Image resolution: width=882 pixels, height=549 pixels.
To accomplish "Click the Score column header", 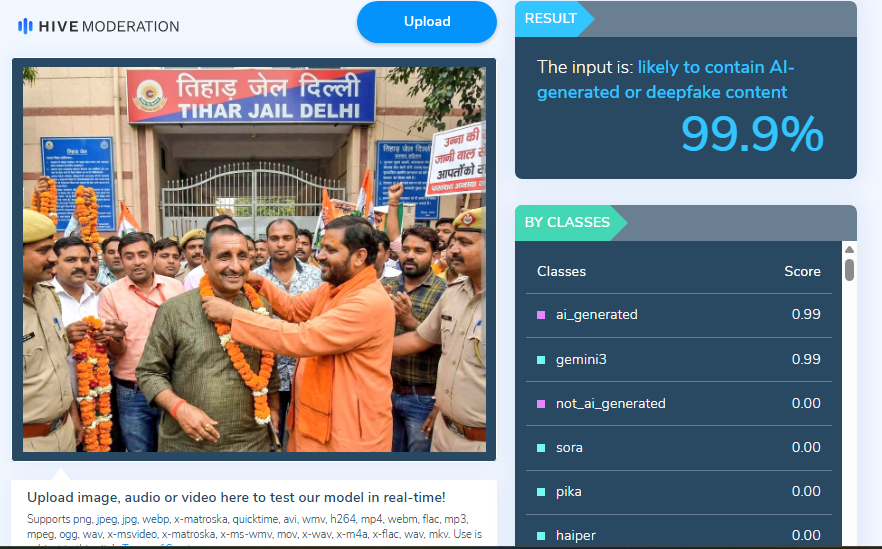I will tap(802, 271).
